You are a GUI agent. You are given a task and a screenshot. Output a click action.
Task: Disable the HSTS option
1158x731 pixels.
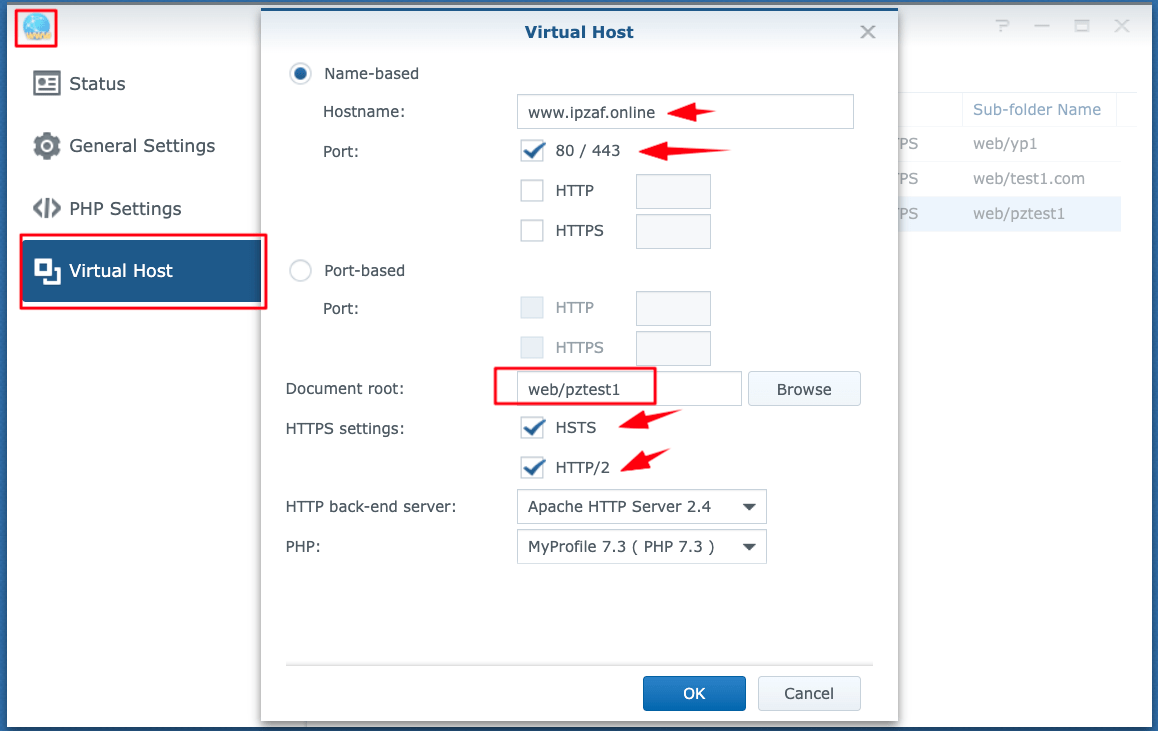pos(532,427)
